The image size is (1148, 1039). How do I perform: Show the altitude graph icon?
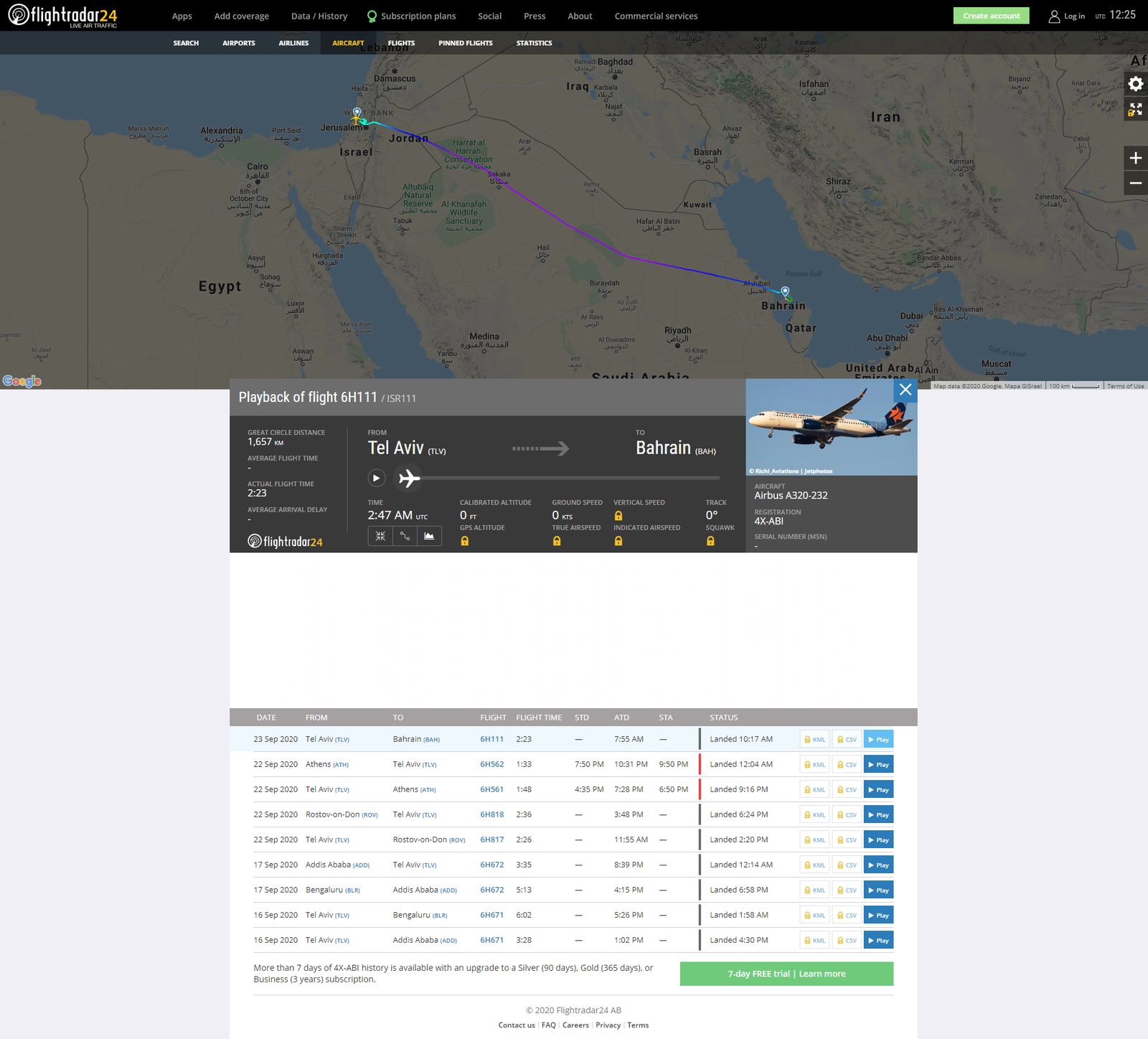[429, 536]
